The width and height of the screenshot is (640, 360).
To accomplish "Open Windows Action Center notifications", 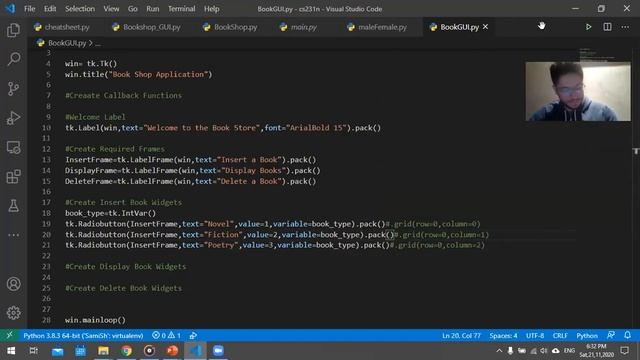I will [624, 351].
